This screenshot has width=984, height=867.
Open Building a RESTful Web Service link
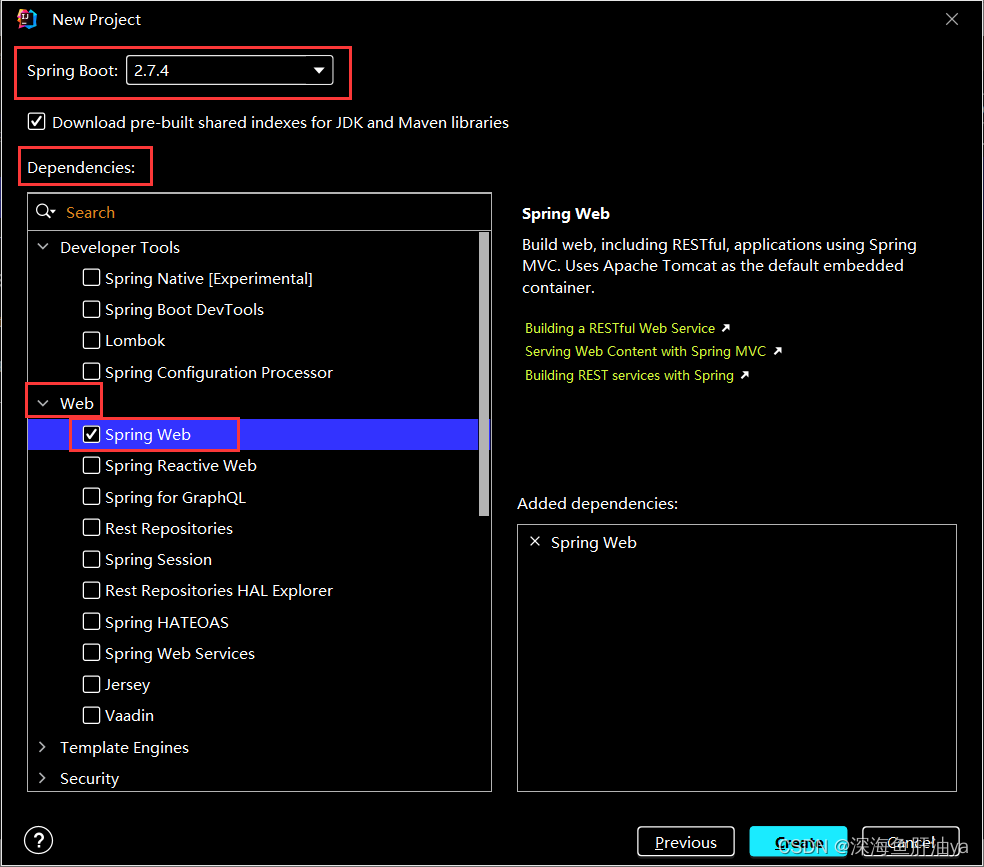click(619, 328)
